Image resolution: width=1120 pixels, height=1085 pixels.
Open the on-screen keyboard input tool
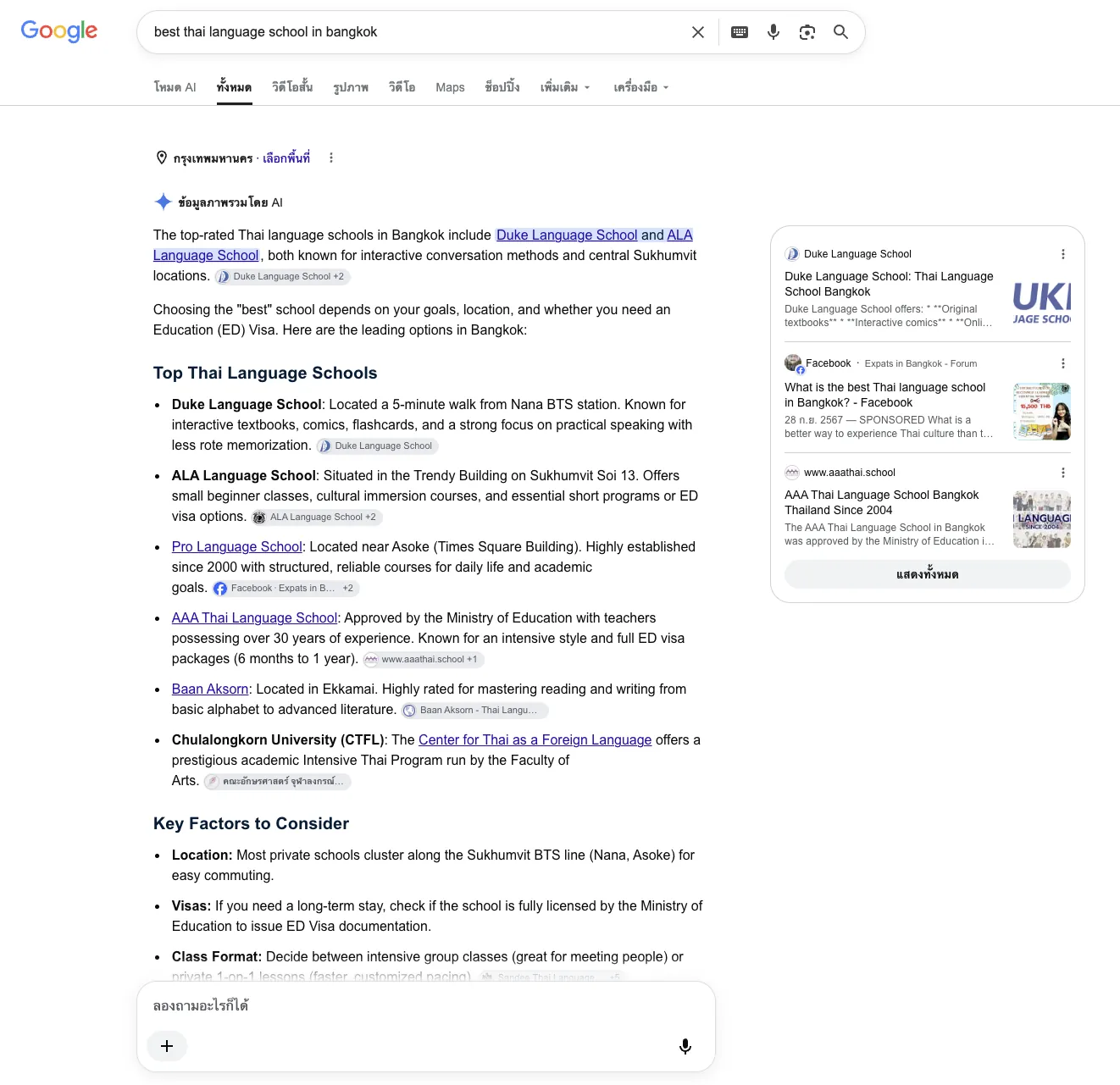[740, 32]
